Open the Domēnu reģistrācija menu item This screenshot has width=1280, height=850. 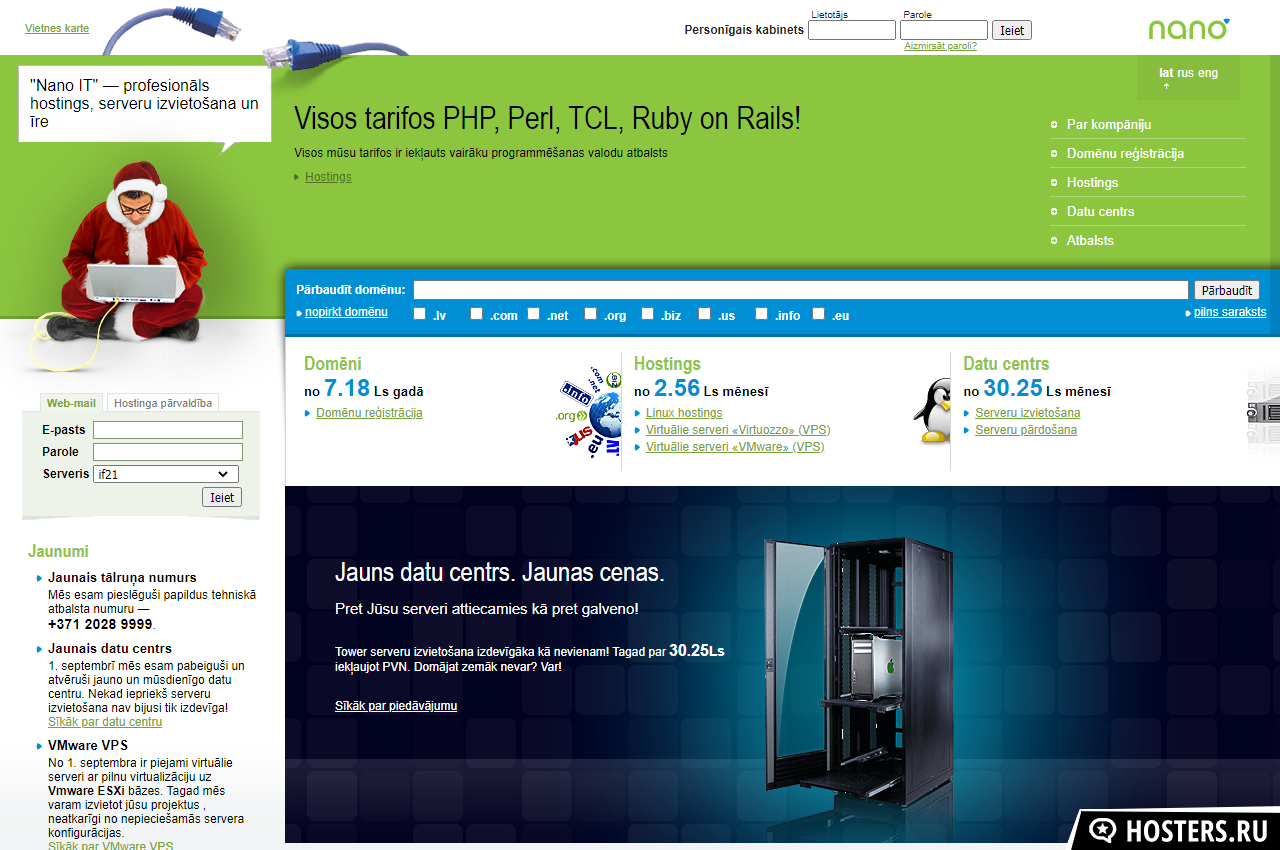pyautogui.click(x=1125, y=153)
